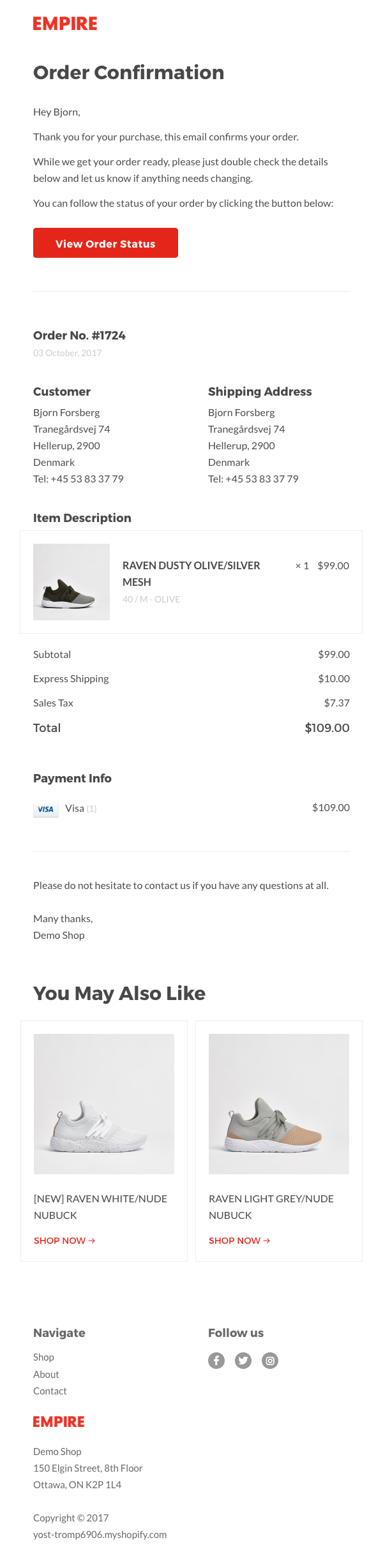Click SHOP NOW under Raven Light Grey/Nude
Viewport: 383px width, 1568px height.
(x=239, y=1241)
